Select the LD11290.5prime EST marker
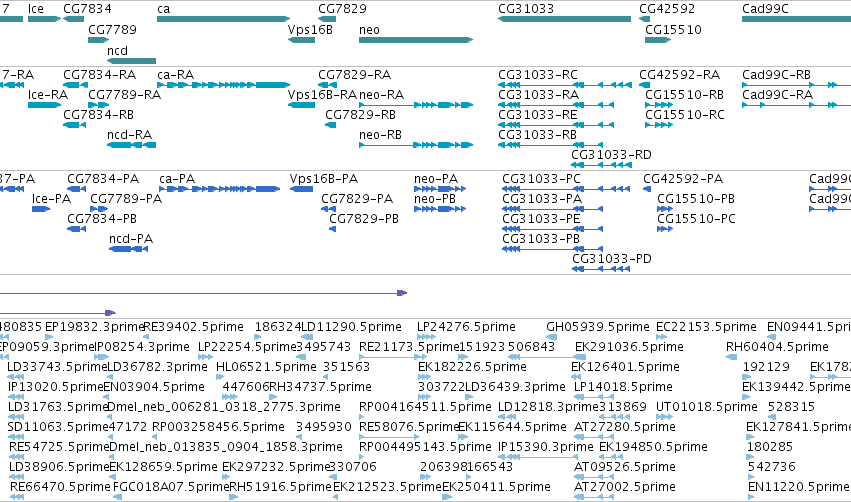Viewport: 851px width, 502px height. (x=307, y=337)
